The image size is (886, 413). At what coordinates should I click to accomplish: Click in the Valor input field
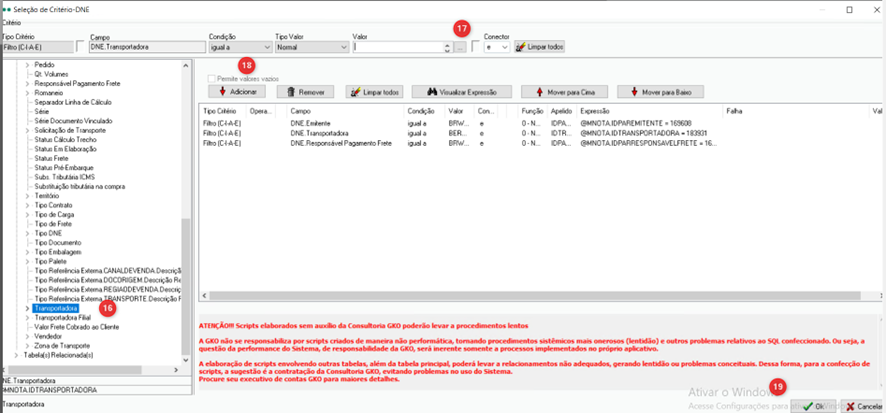tap(398, 47)
